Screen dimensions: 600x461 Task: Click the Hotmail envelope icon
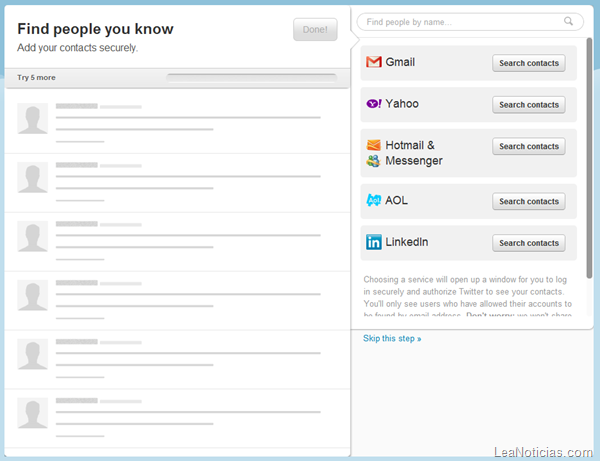[373, 145]
